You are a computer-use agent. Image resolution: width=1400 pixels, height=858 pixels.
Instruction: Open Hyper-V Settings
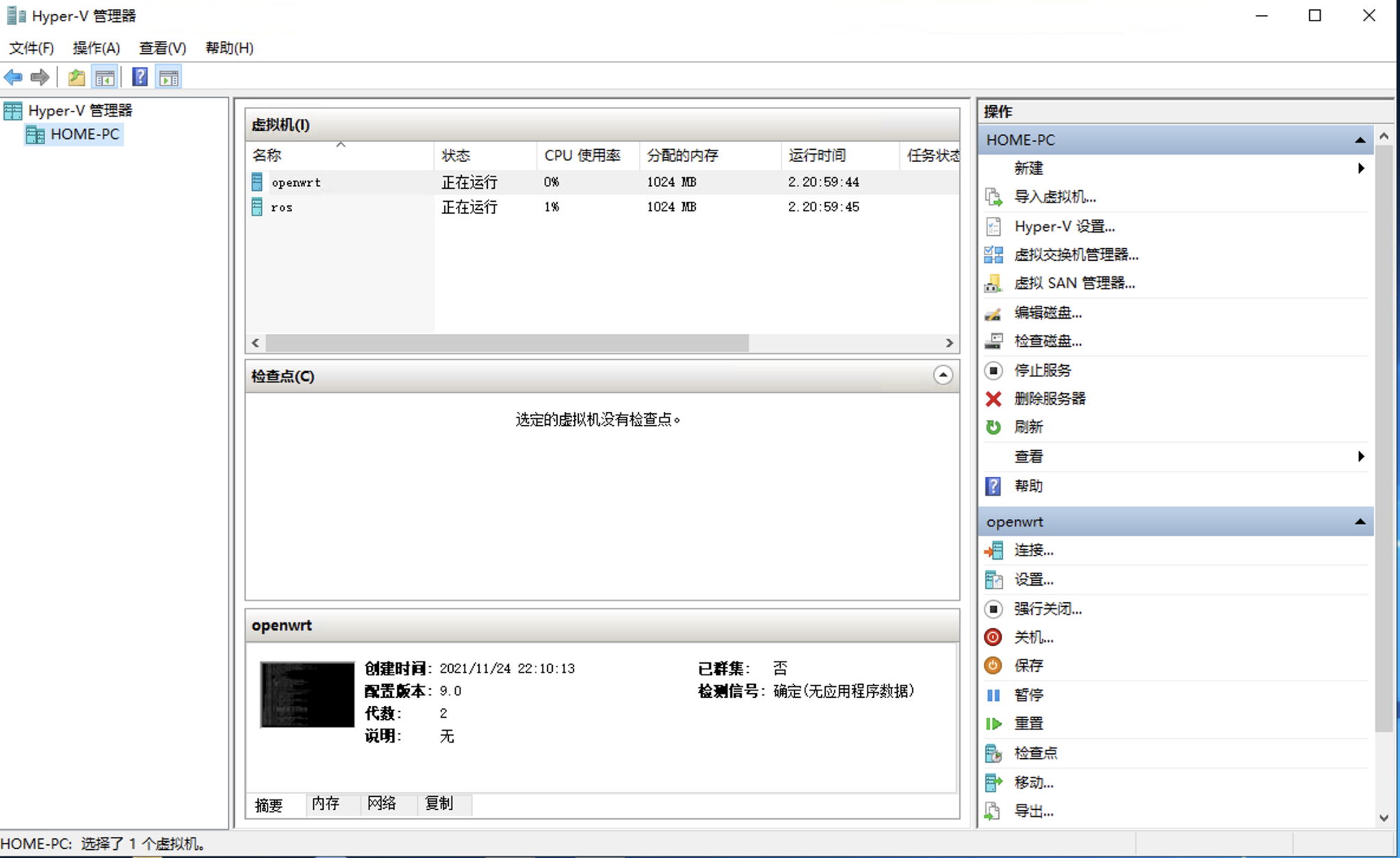[x=1063, y=226]
